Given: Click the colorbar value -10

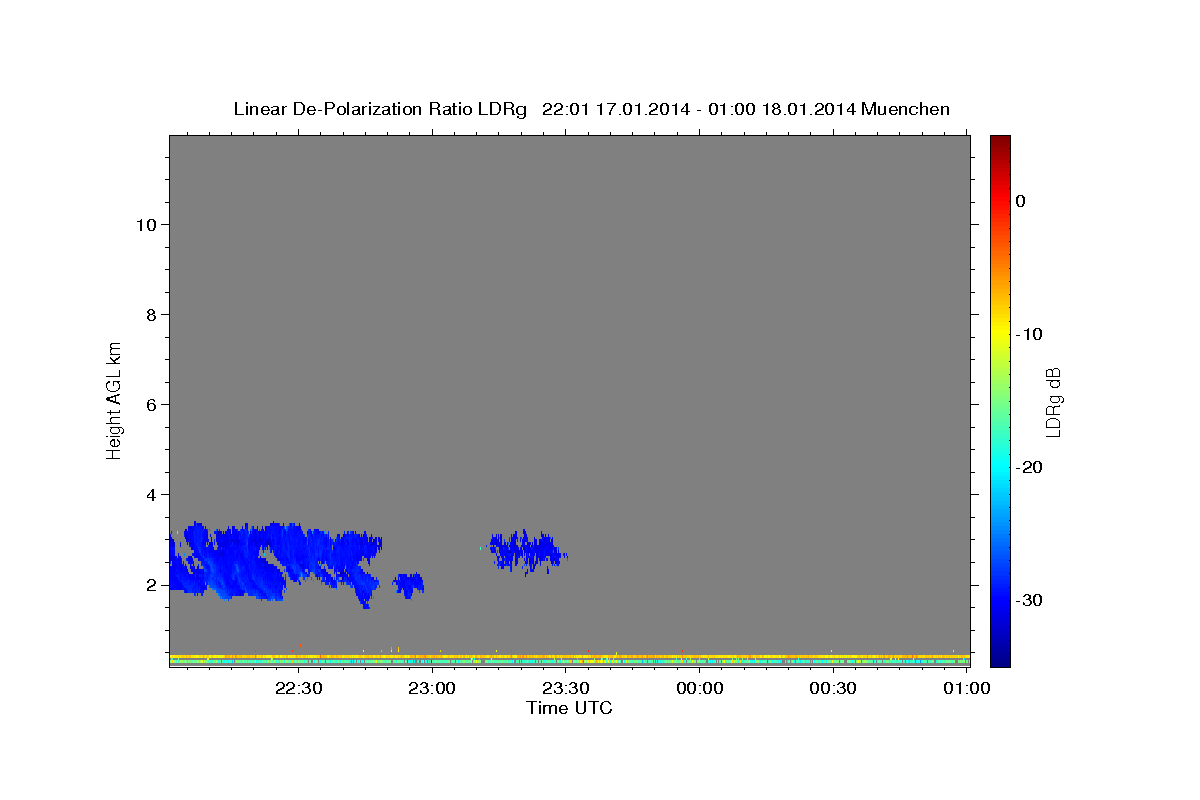Looking at the screenshot, I should (x=1029, y=334).
